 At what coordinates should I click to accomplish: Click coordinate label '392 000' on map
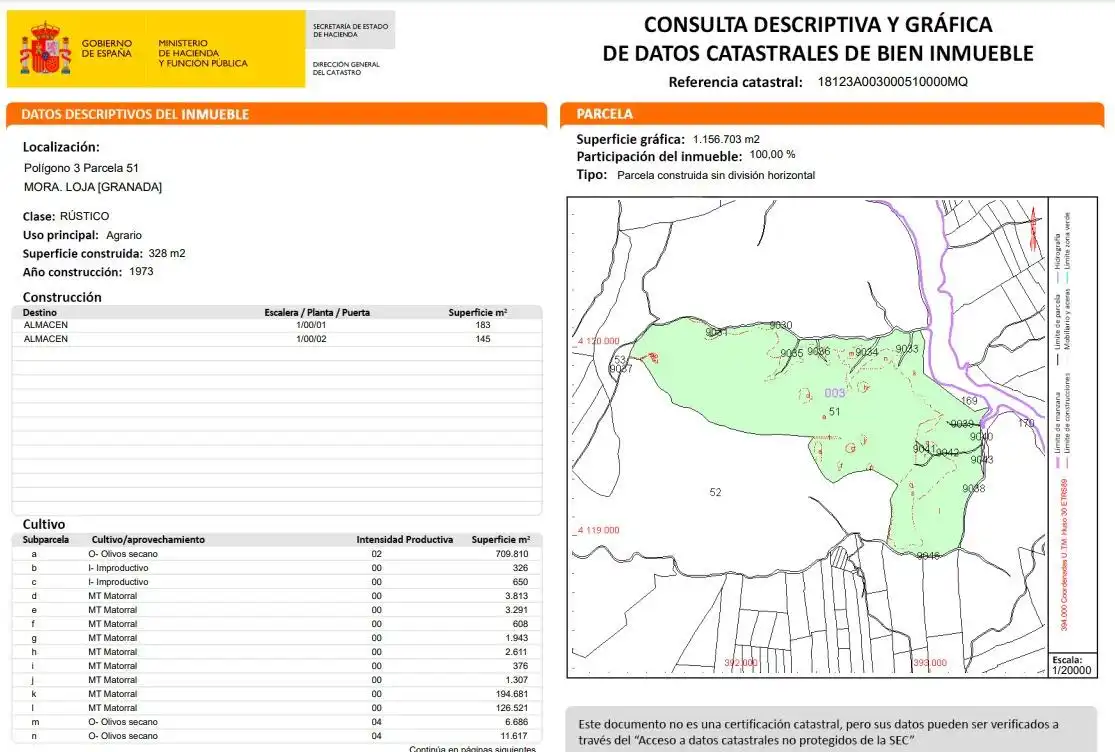[741, 662]
